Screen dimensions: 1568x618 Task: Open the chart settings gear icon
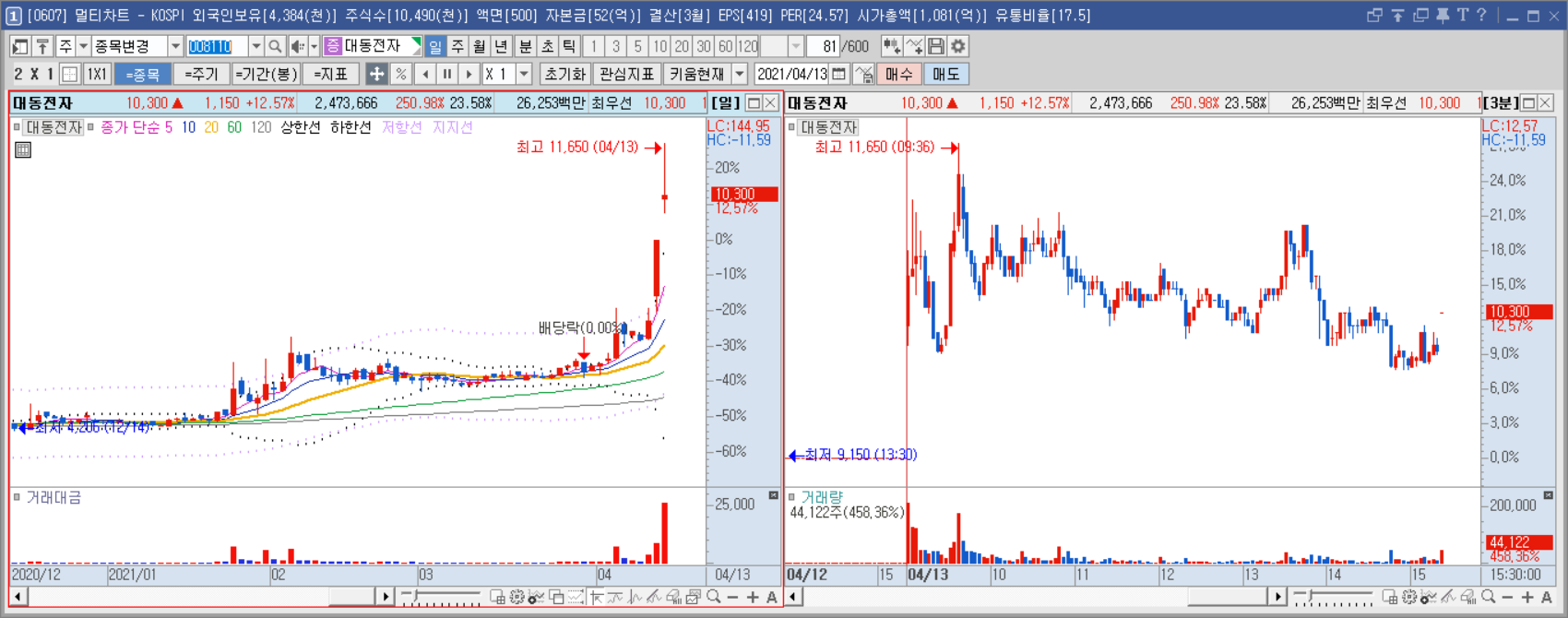958,46
